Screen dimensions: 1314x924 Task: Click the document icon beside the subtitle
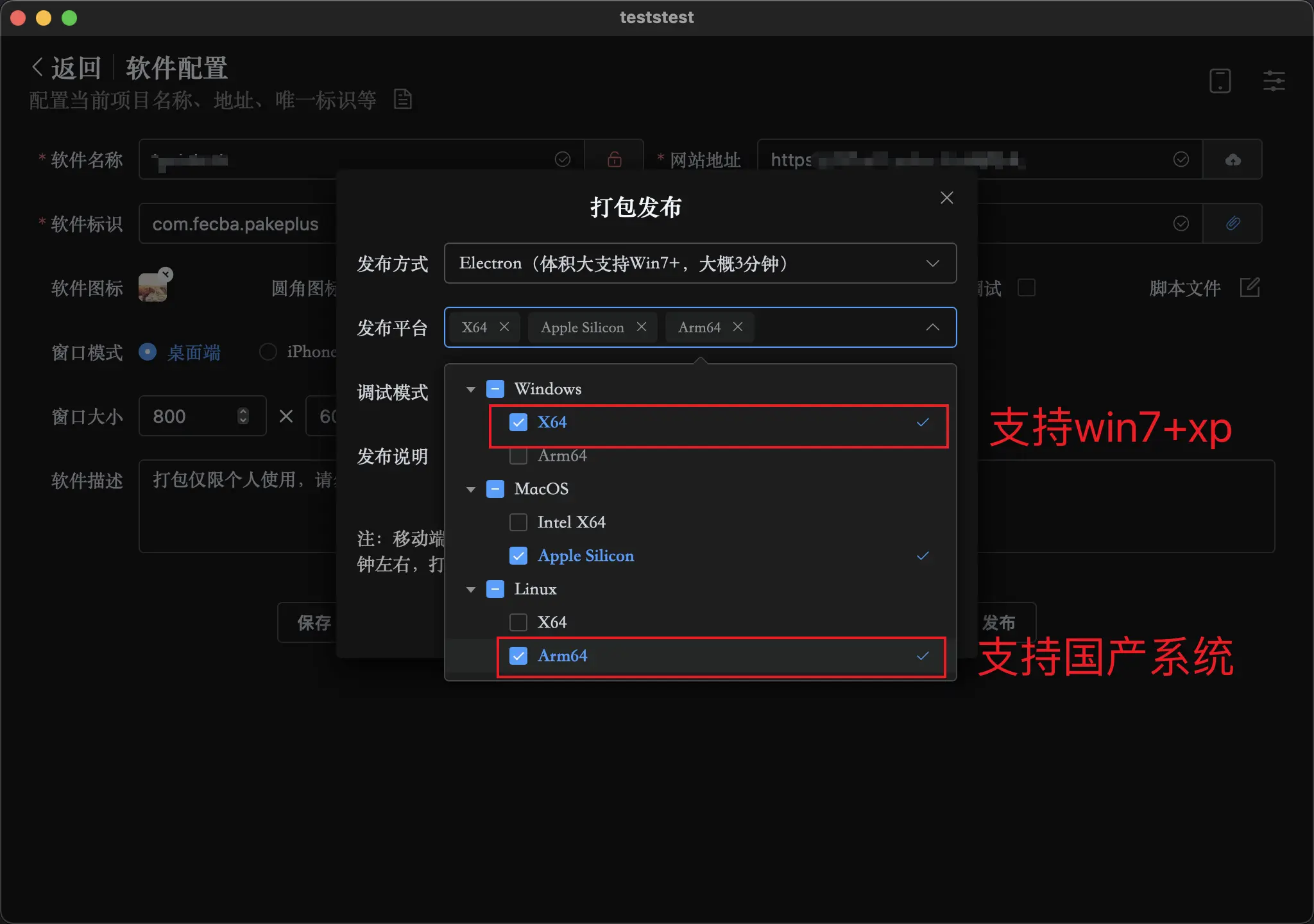(403, 99)
